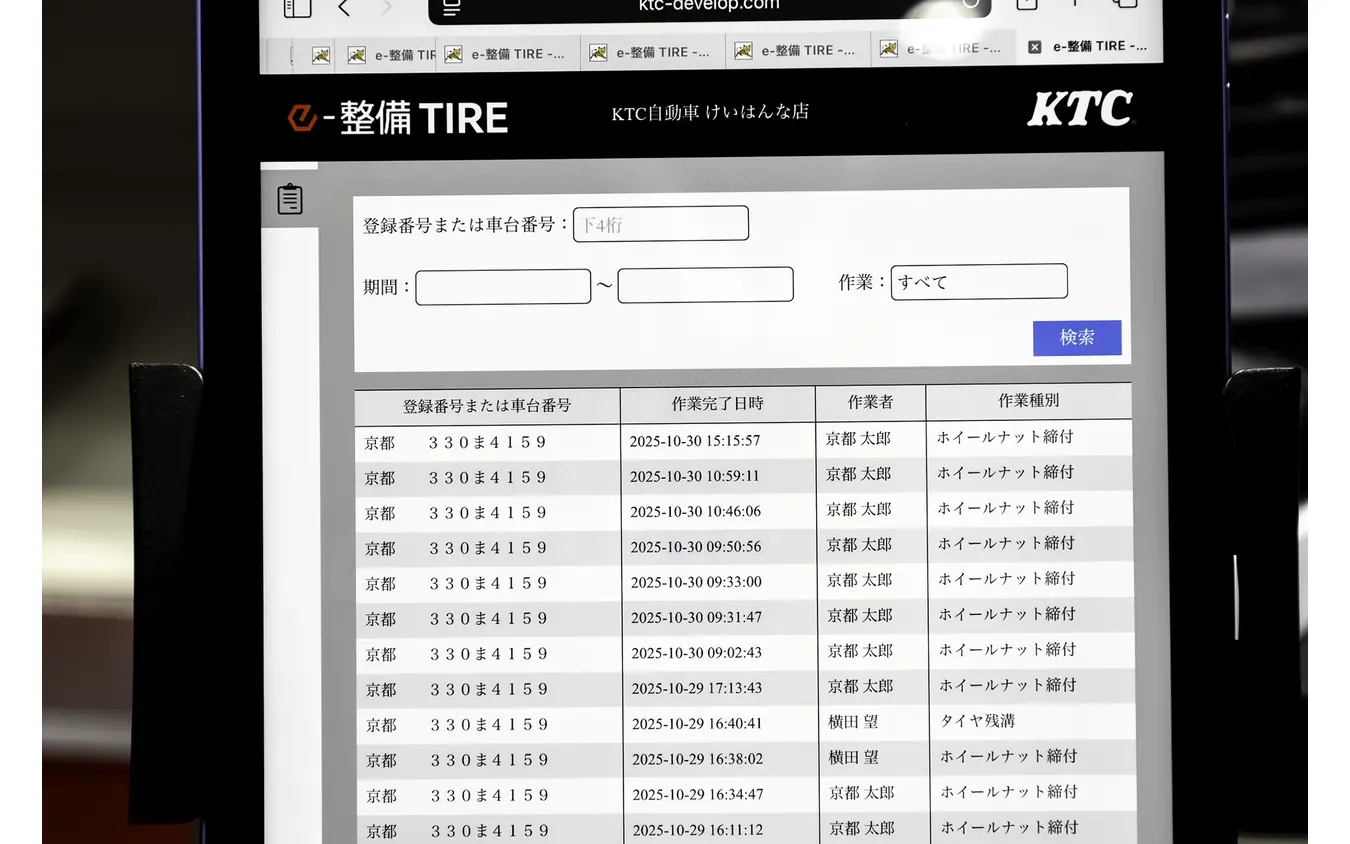1350x844 pixels.
Task: Click the 作業完了日時 column header
Action: [x=717, y=403]
